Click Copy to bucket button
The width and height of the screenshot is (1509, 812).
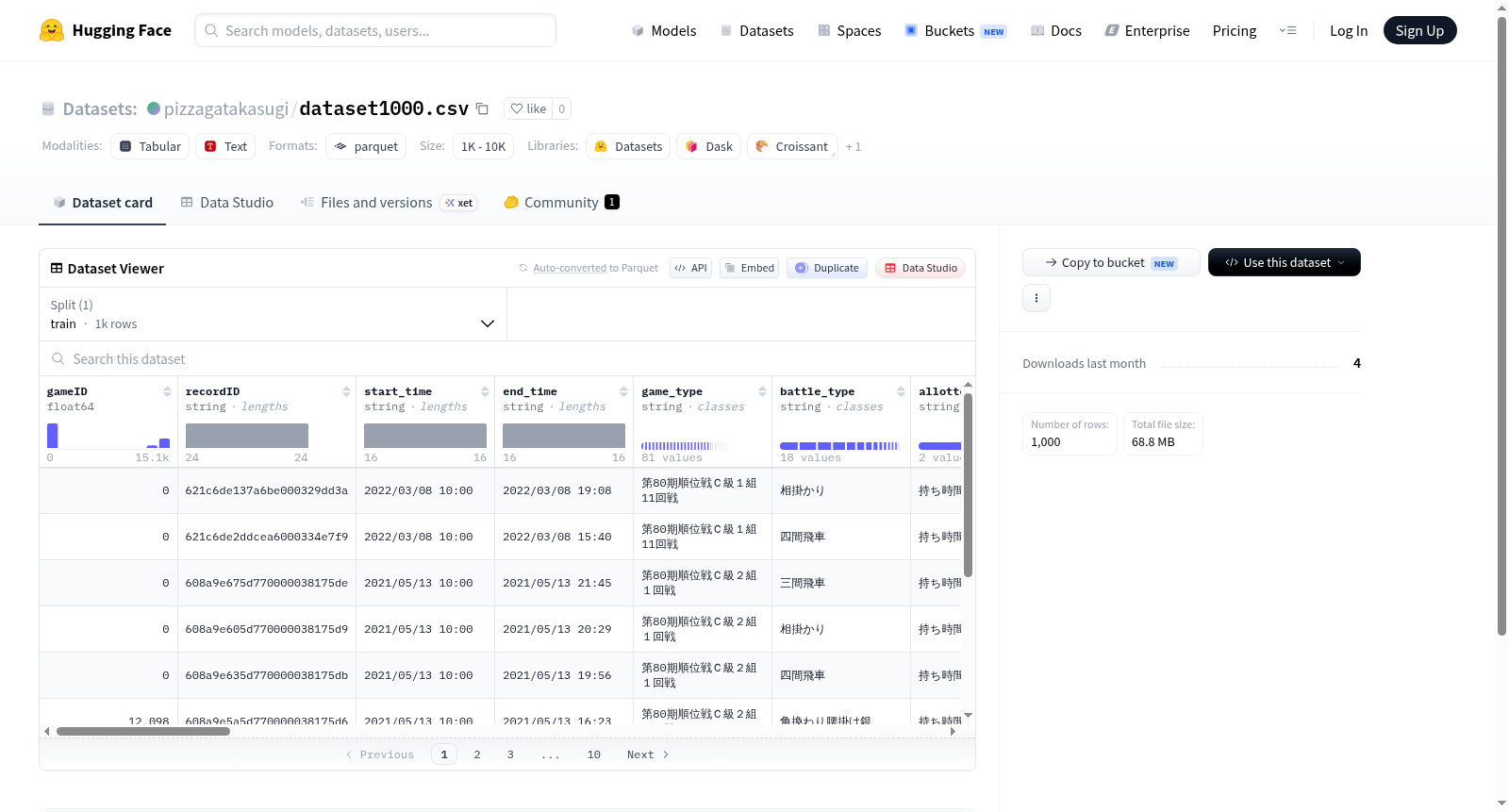point(1111,262)
